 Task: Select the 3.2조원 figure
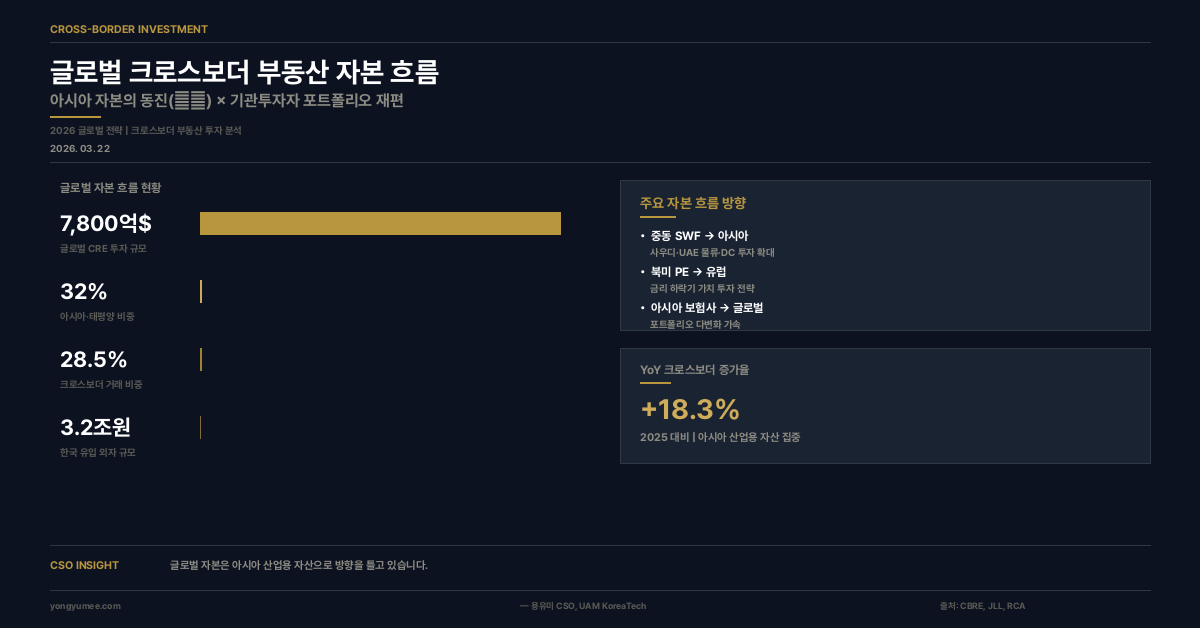[96, 428]
